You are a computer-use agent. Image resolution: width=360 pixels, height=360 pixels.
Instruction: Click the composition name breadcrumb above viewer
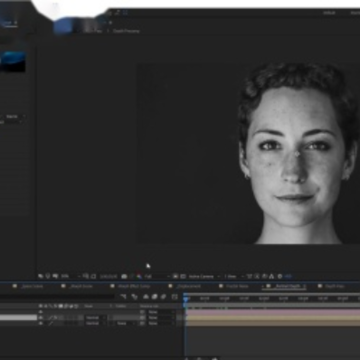[126, 31]
